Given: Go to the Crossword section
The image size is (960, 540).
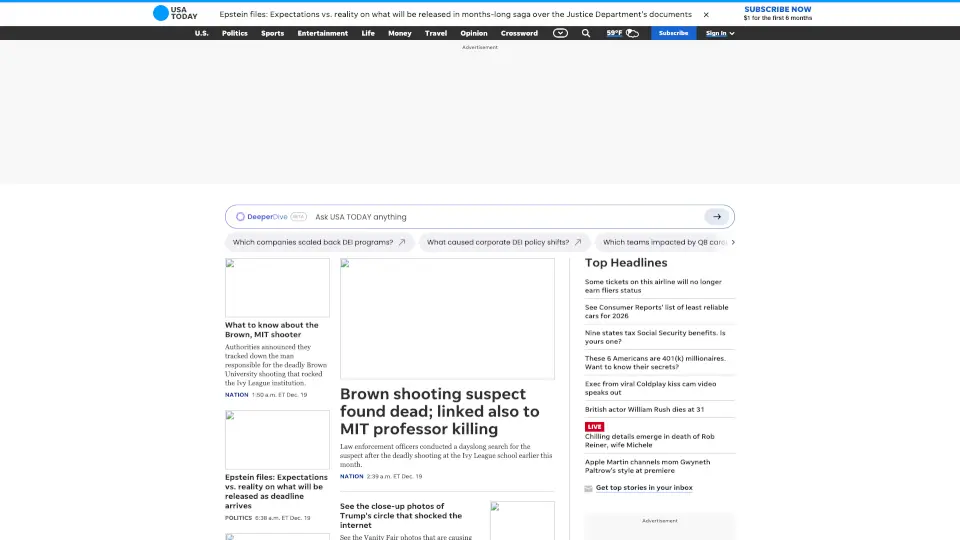Looking at the screenshot, I should pyautogui.click(x=519, y=33).
